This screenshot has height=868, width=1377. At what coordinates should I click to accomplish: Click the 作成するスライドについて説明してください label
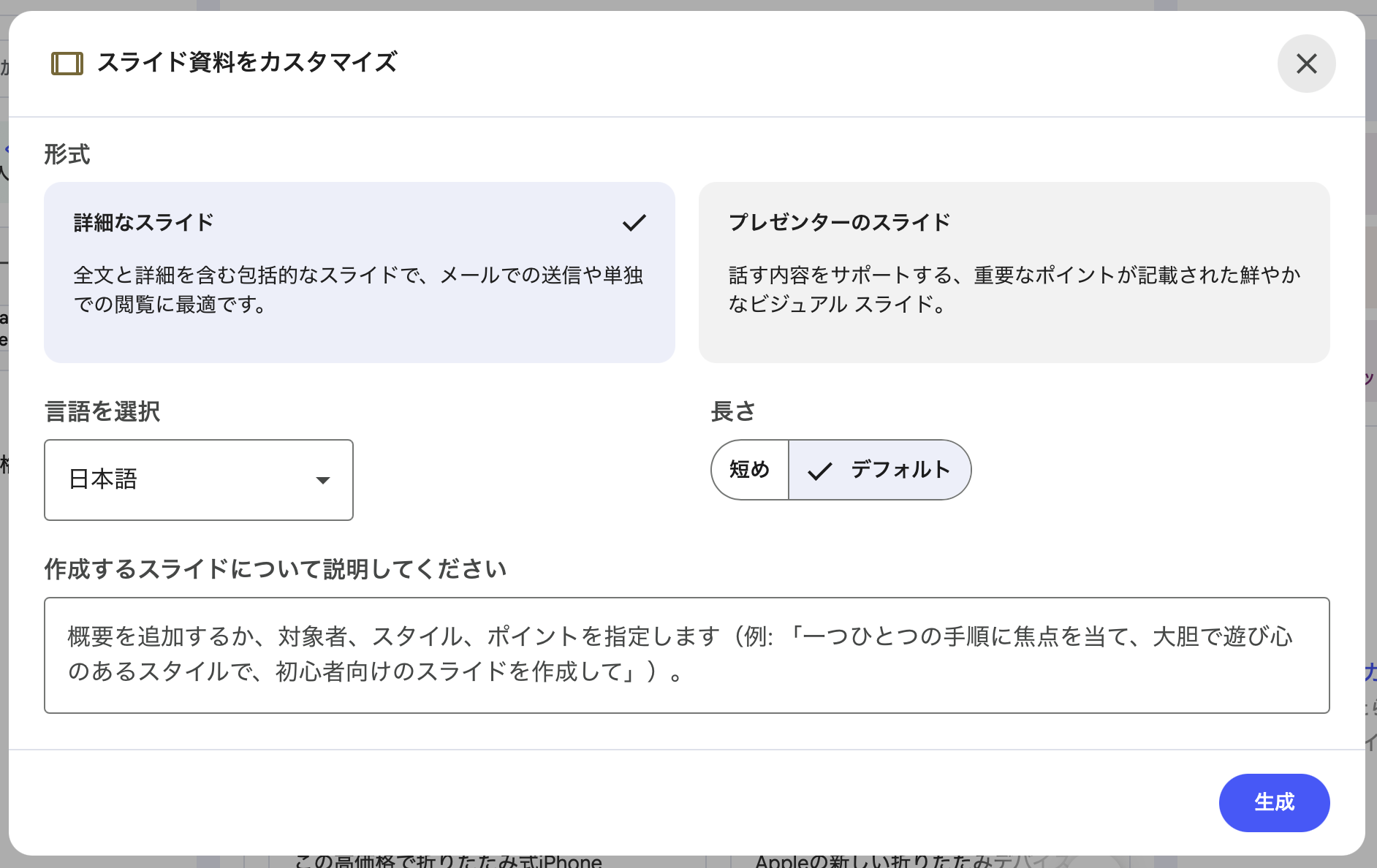(x=276, y=568)
